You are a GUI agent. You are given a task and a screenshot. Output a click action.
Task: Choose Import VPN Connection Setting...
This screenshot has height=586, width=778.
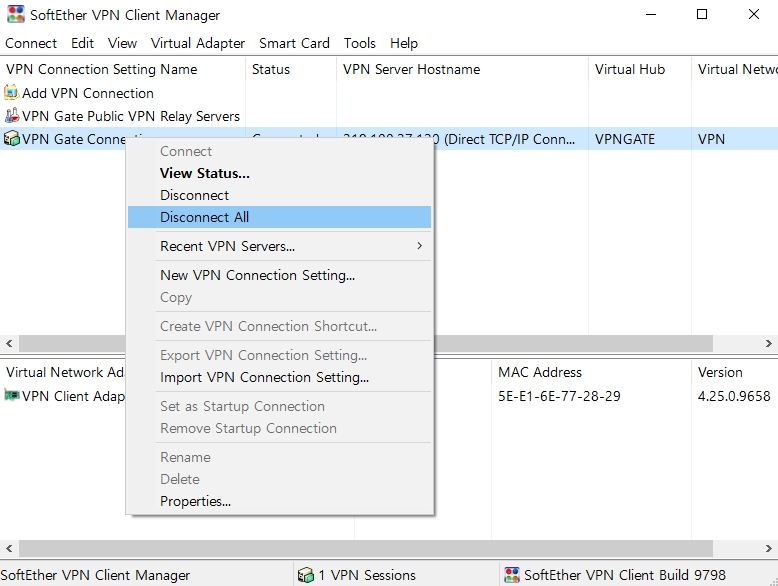click(279, 377)
